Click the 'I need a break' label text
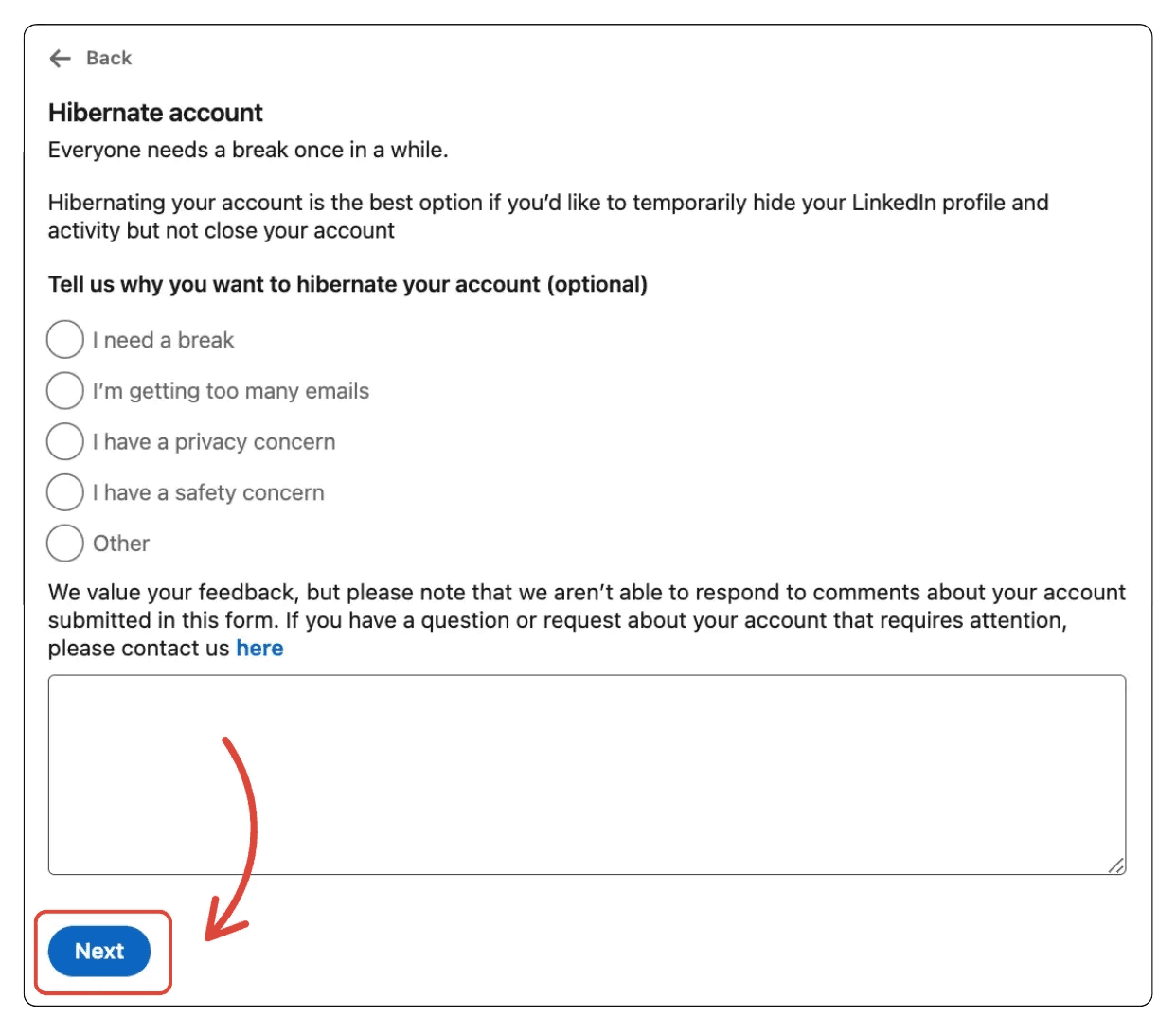The height and width of the screenshot is (1034, 1176). [163, 340]
